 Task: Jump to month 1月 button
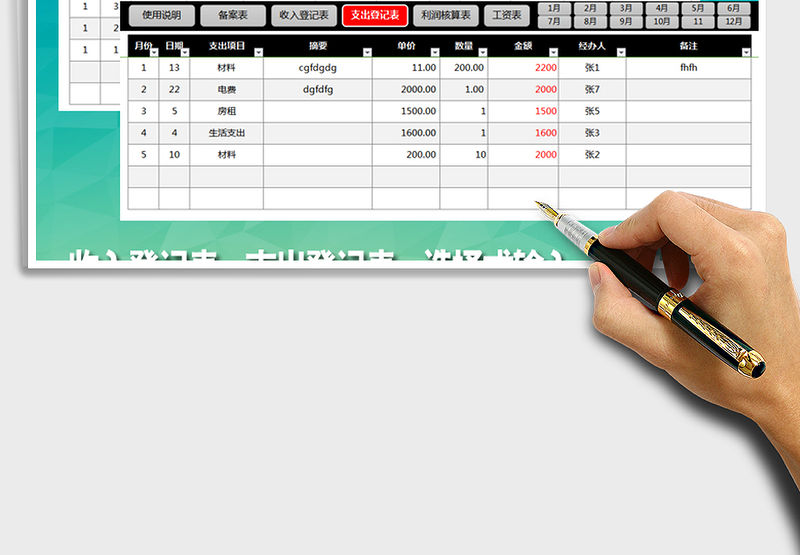click(554, 8)
